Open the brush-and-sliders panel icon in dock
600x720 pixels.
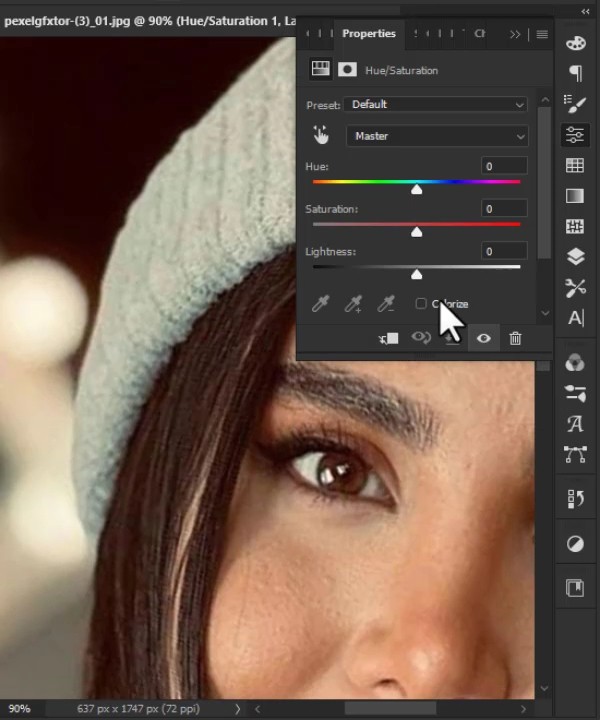tap(575, 394)
